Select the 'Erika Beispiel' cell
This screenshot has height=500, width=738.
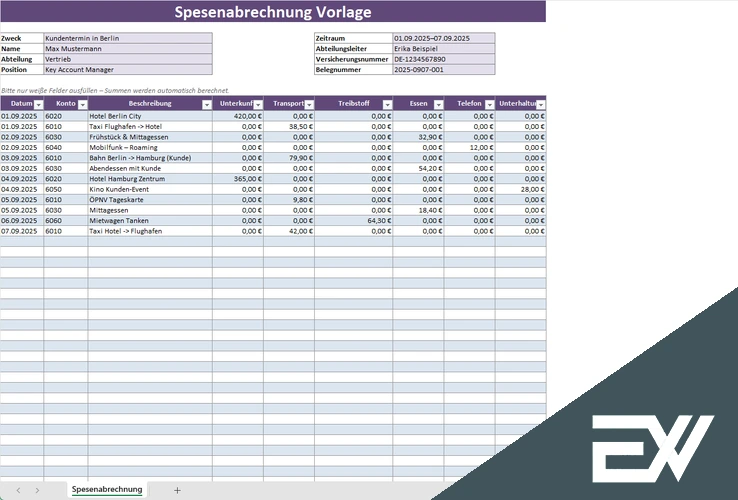click(444, 48)
